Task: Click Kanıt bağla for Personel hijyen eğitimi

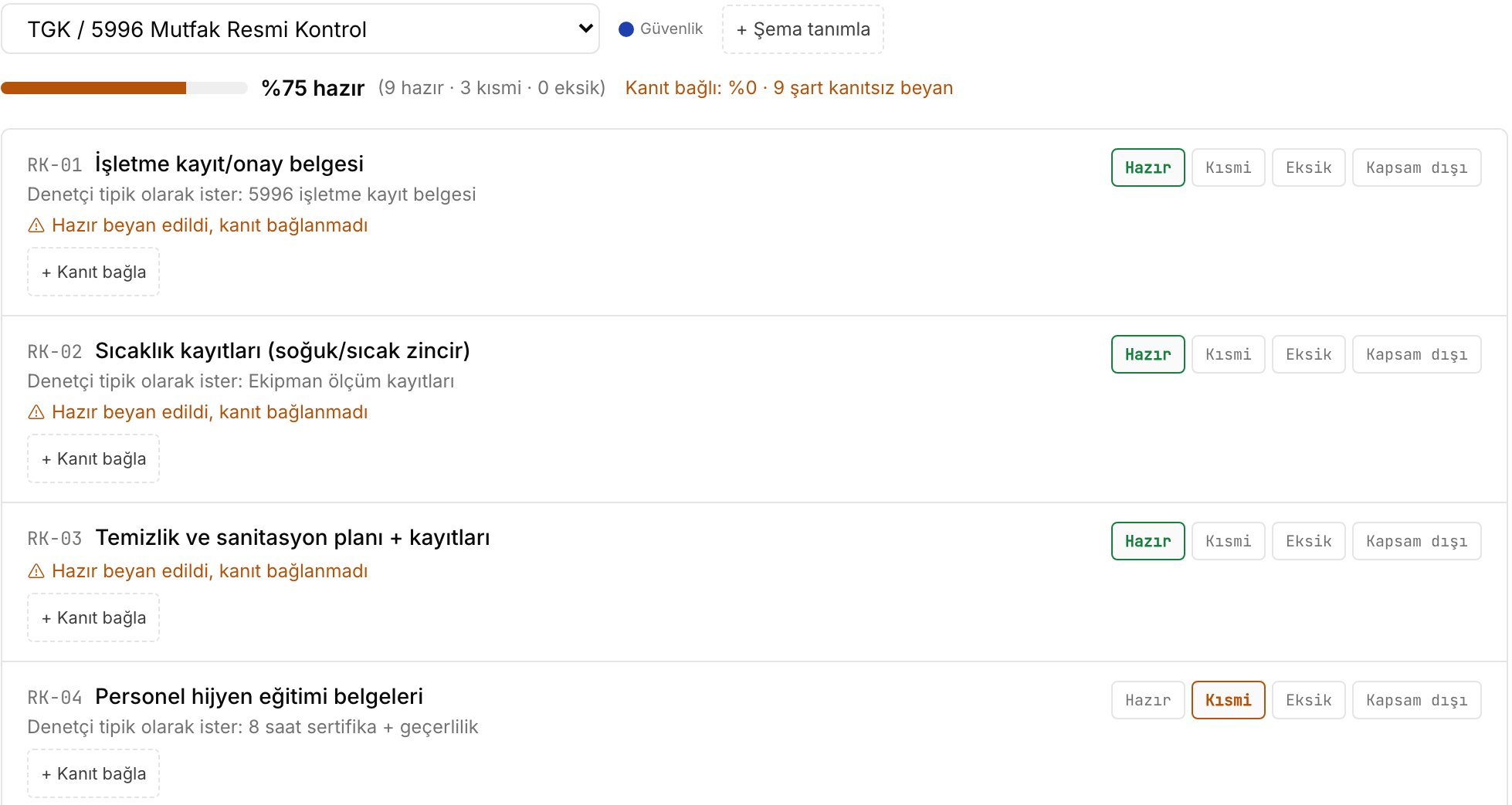Action: 93,773
